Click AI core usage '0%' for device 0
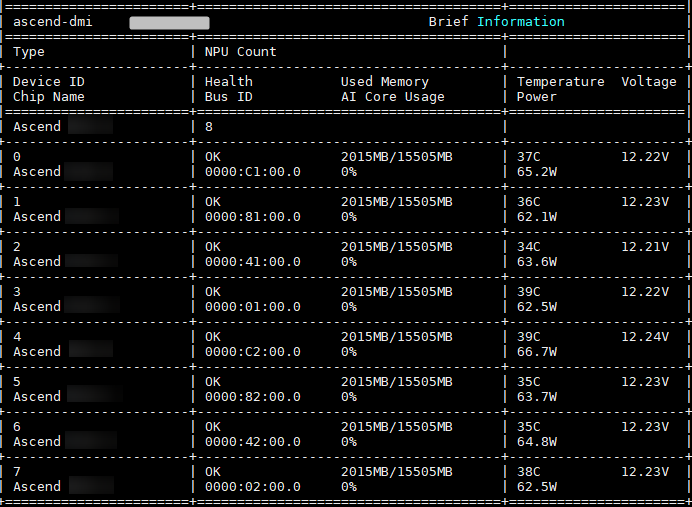Viewport: 692px width, 507px height. pos(349,172)
